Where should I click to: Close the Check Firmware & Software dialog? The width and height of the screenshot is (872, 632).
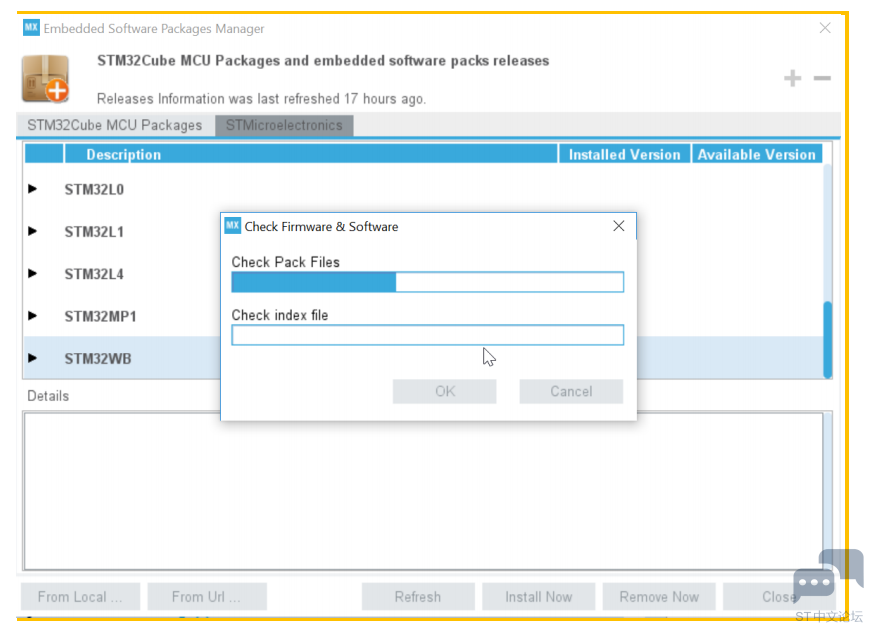pyautogui.click(x=619, y=226)
